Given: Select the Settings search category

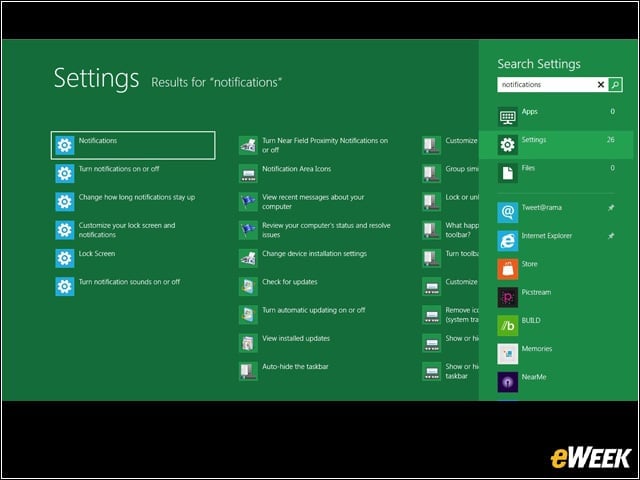Looking at the screenshot, I should pos(556,144).
